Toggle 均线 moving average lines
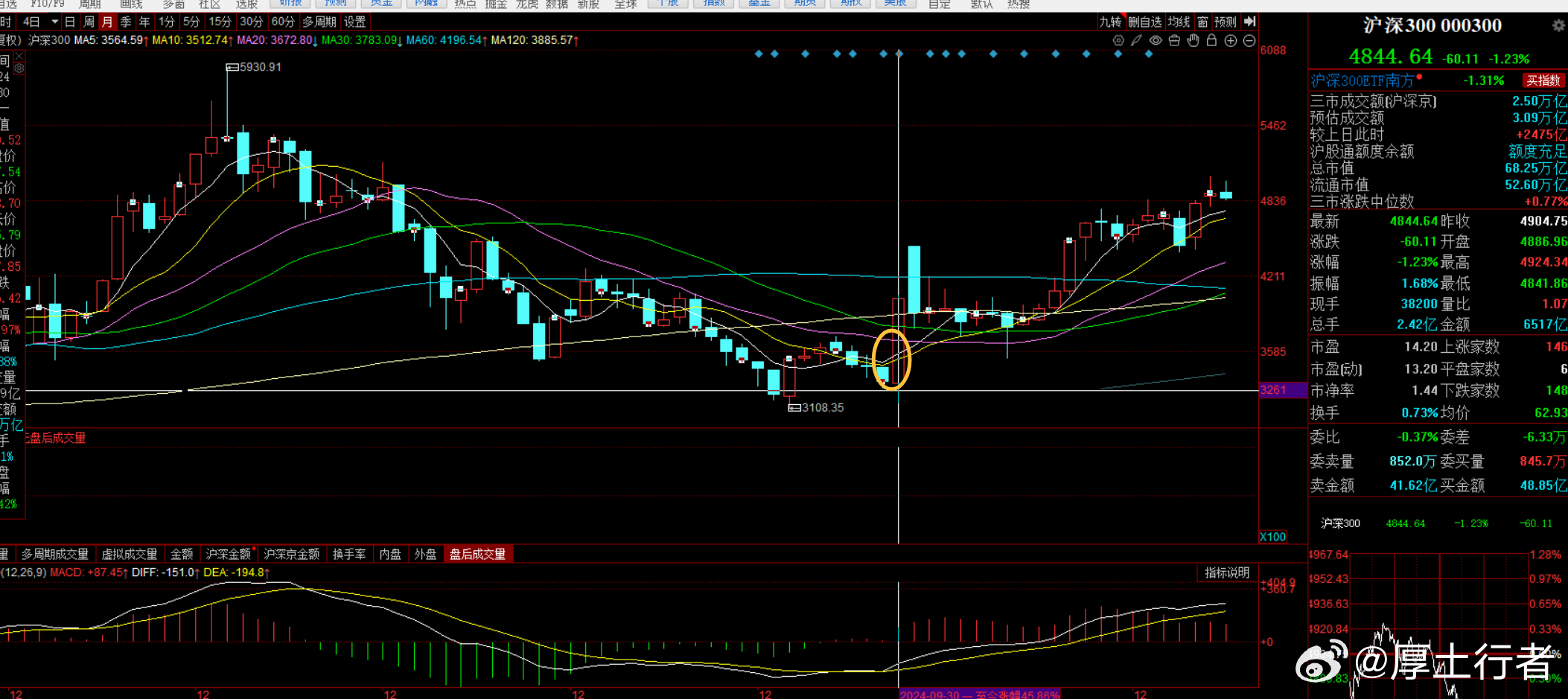Viewport: 1568px width, 699px height. coord(1179,22)
